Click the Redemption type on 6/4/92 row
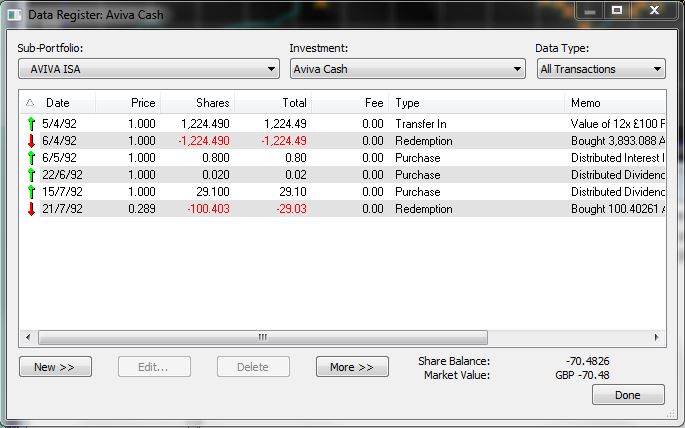The image size is (685, 428). (424, 141)
